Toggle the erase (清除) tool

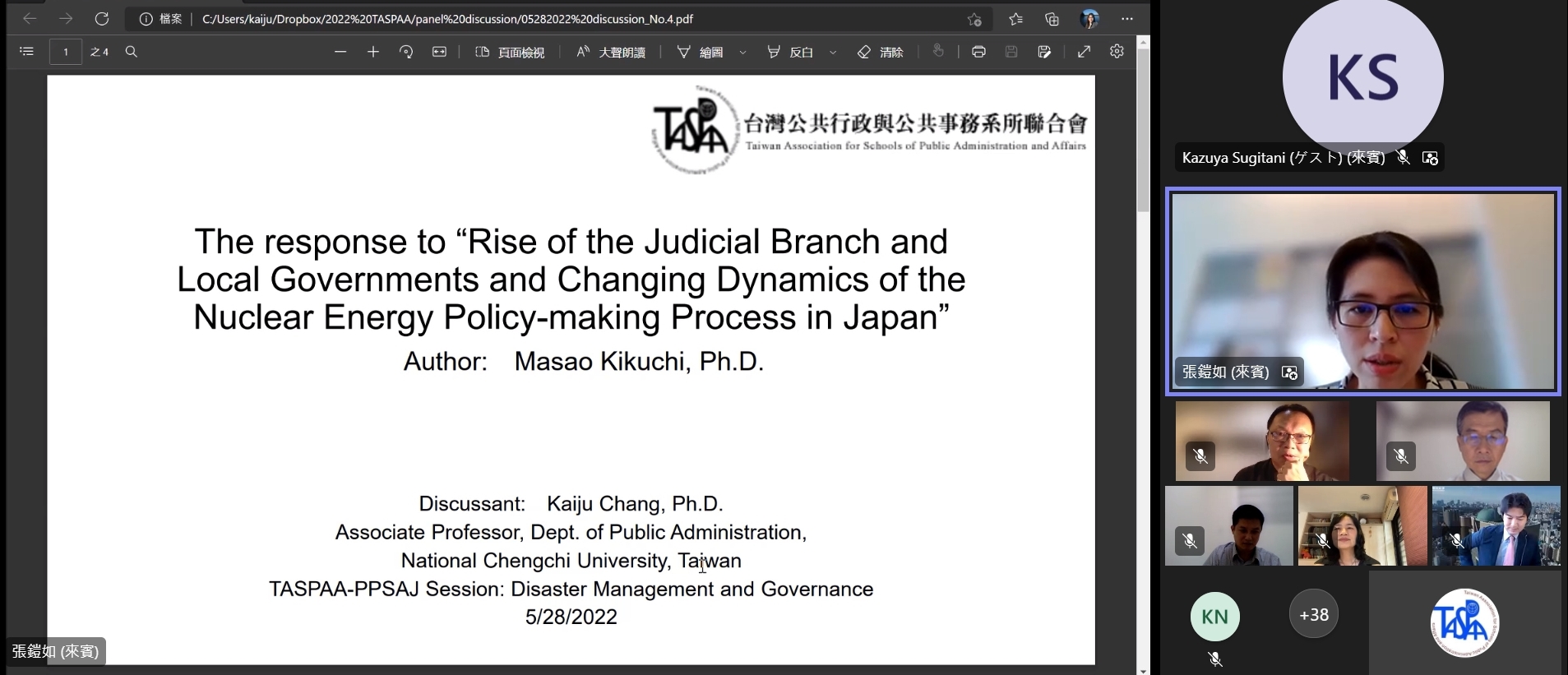pos(880,52)
